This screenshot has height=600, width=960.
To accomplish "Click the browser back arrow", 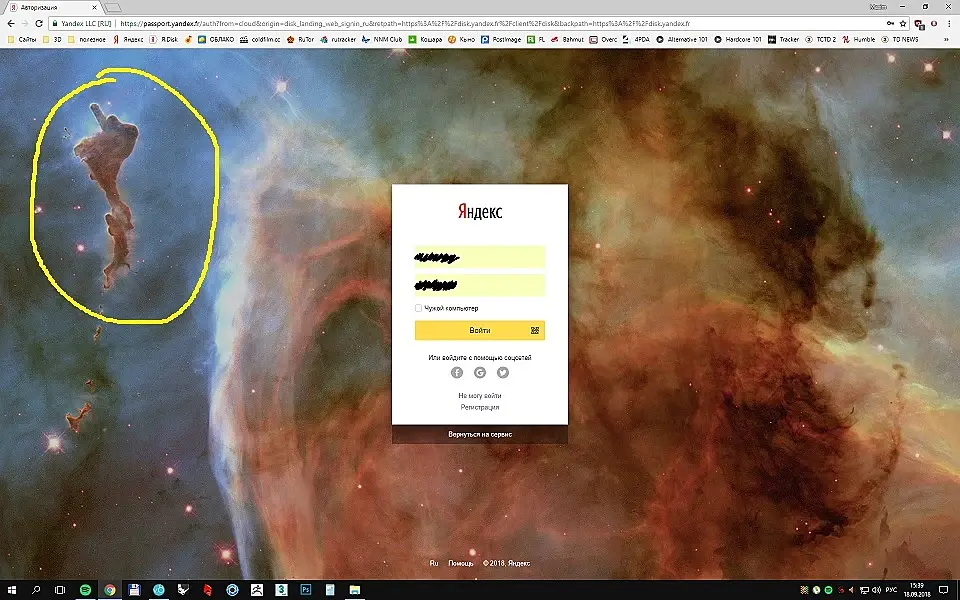I will 10,23.
